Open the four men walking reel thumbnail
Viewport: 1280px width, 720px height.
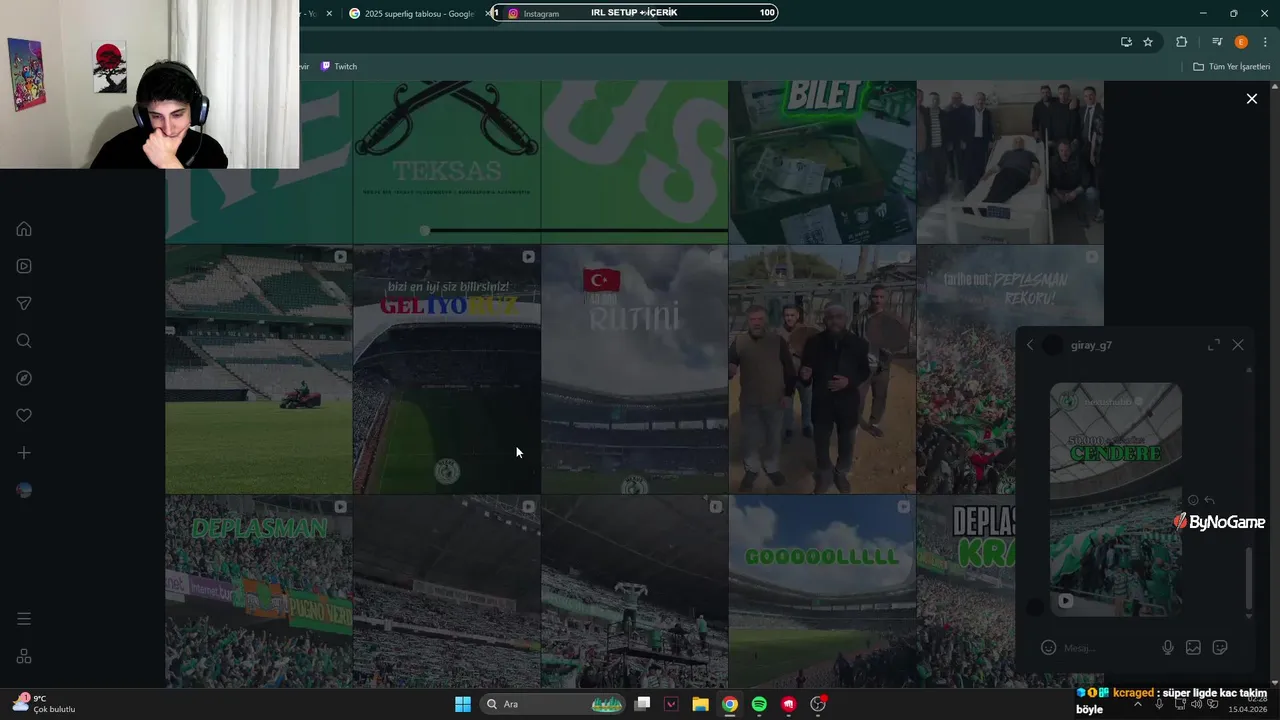point(822,369)
